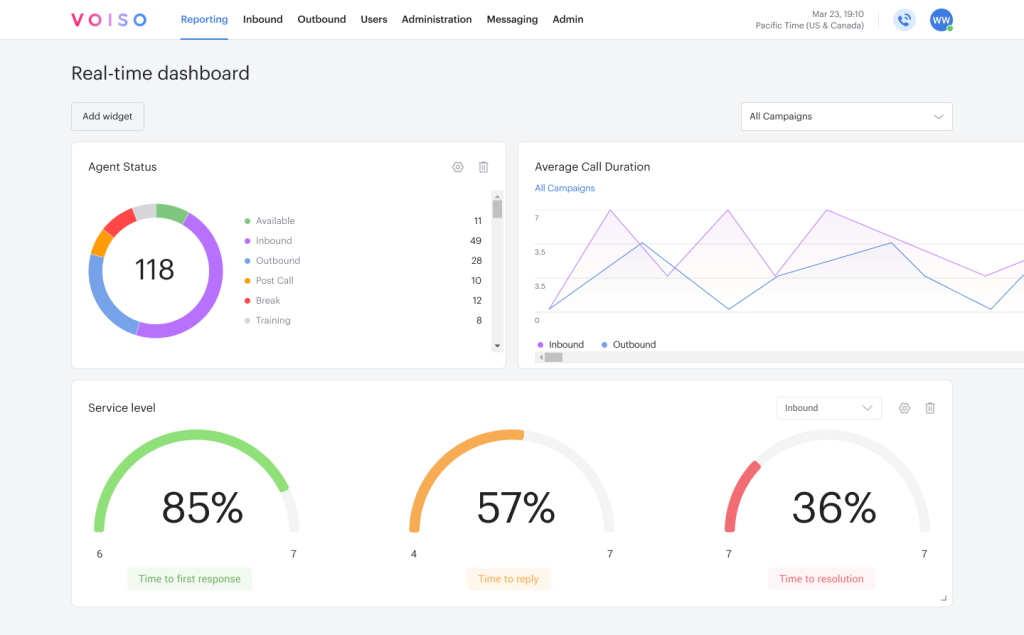
Task: Toggle the Outbound series in chart legend
Action: point(628,344)
